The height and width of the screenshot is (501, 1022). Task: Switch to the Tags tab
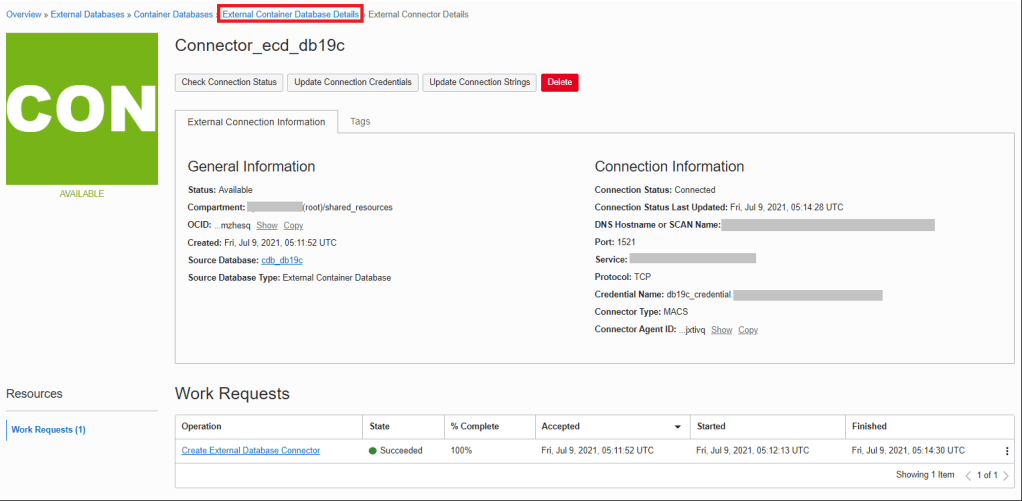click(360, 121)
